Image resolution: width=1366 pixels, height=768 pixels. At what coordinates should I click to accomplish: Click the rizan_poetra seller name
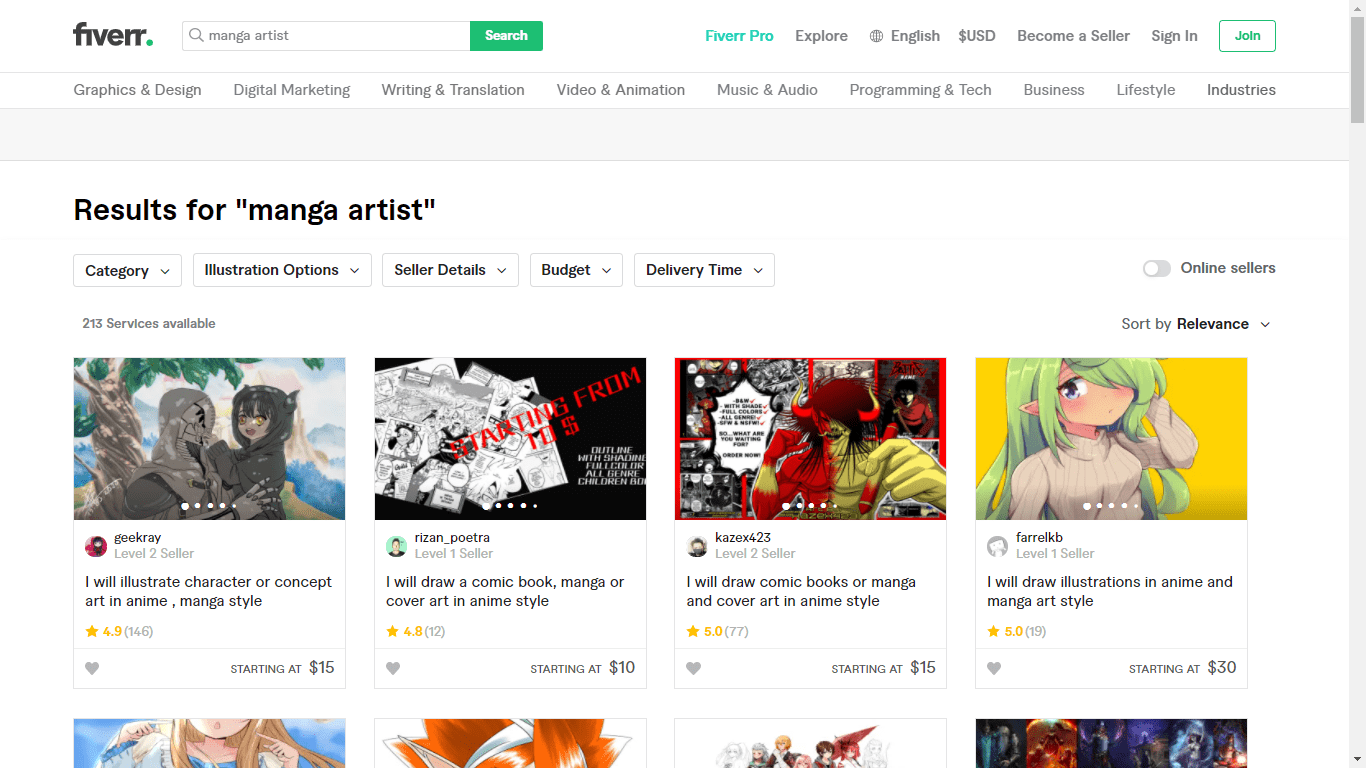click(x=452, y=538)
